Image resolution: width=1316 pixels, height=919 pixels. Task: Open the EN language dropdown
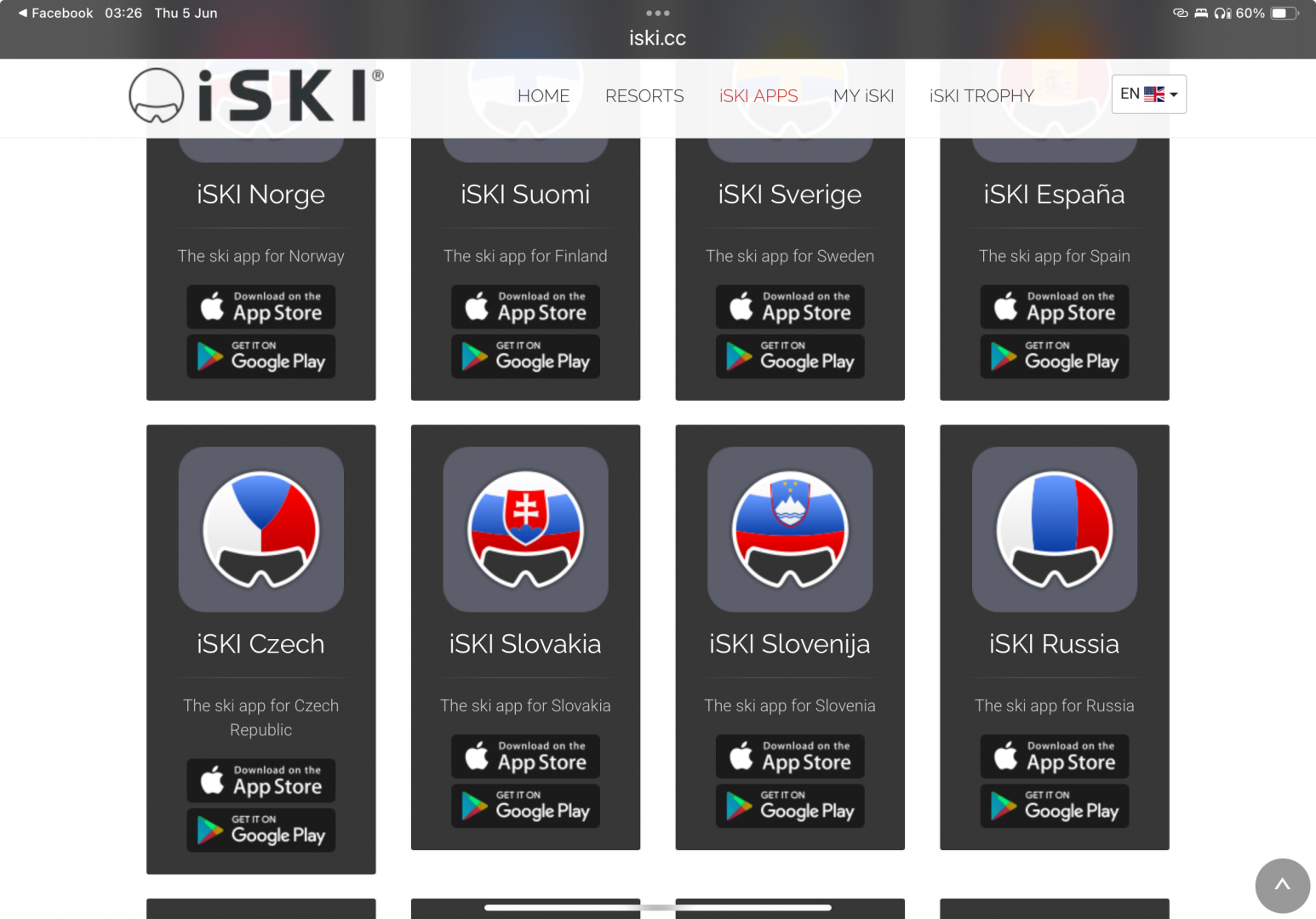pyautogui.click(x=1149, y=94)
